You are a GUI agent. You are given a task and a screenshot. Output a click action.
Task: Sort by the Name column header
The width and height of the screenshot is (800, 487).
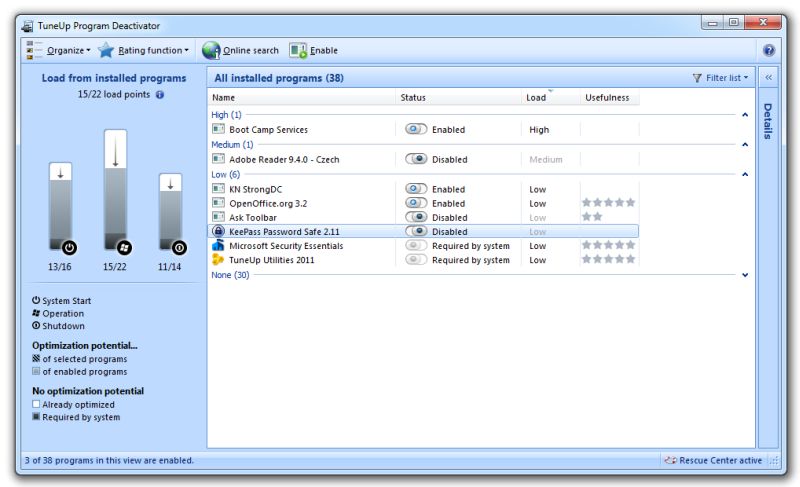pos(301,97)
